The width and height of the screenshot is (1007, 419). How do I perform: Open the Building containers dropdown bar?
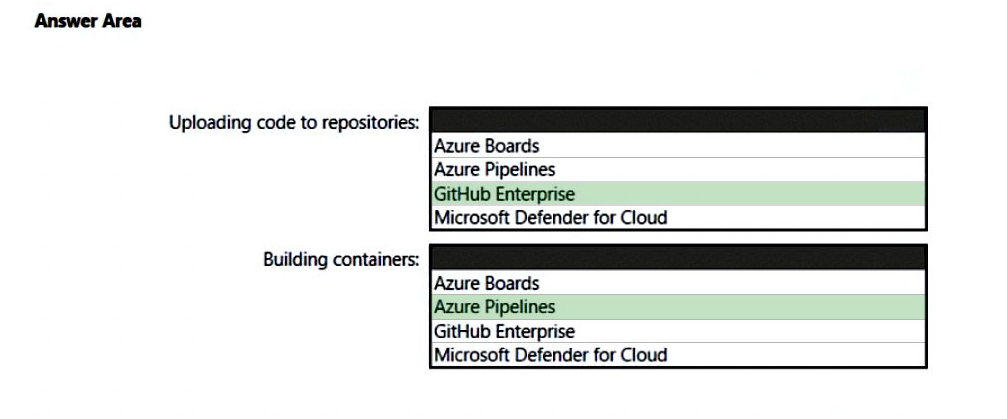pos(678,258)
